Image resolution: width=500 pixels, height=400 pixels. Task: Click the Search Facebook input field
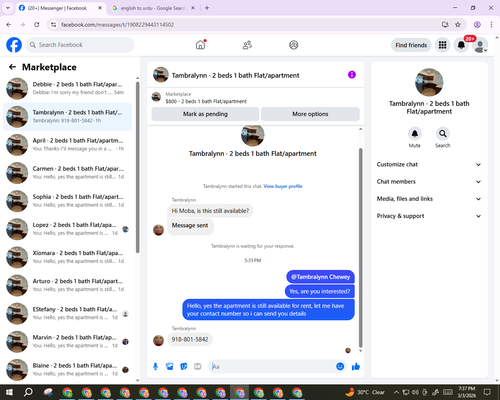[80, 45]
